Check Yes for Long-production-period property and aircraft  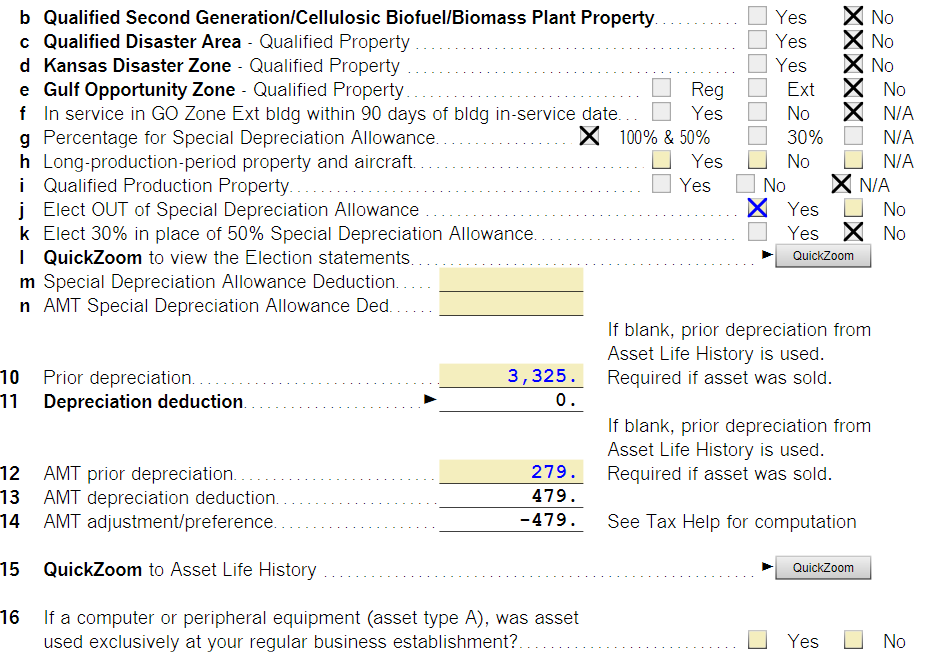point(662,161)
